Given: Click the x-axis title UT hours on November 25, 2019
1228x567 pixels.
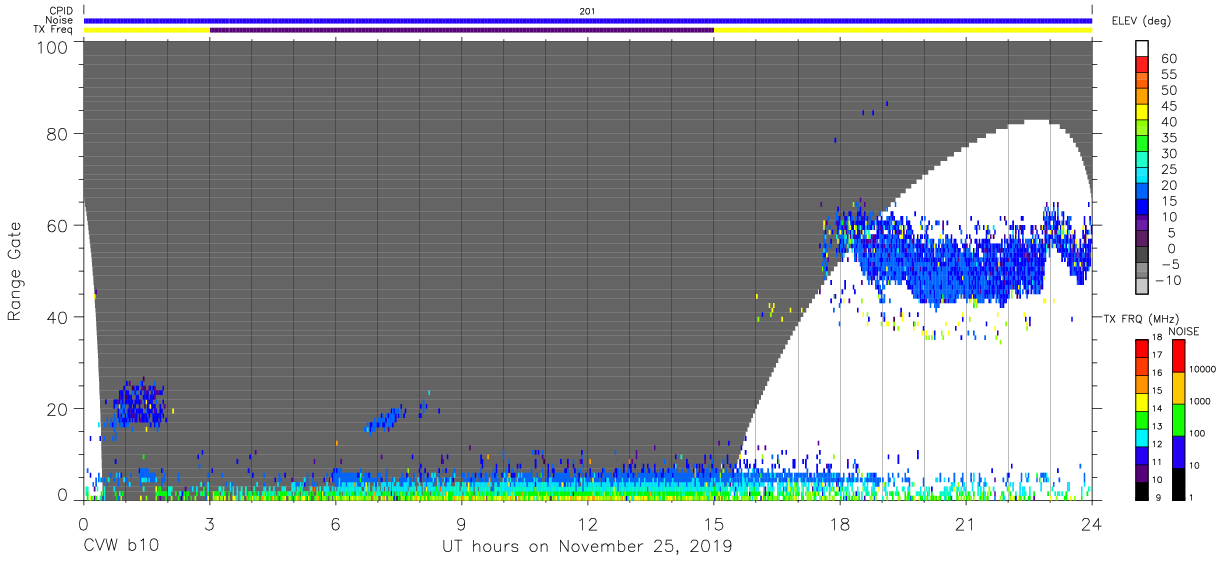Looking at the screenshot, I should pyautogui.click(x=587, y=547).
